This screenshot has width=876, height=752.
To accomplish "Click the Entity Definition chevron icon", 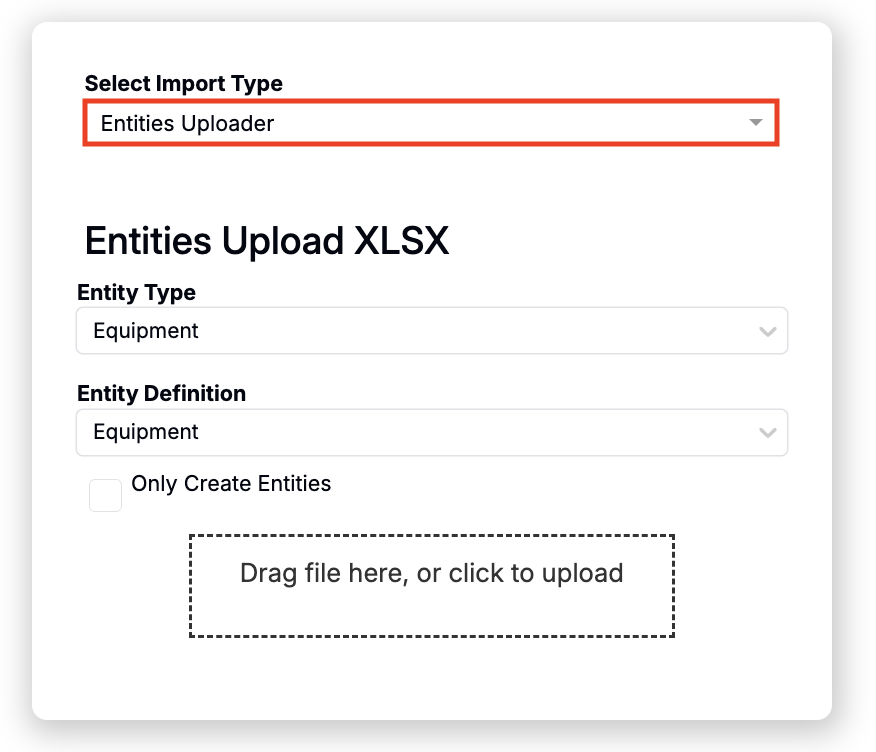I will (x=767, y=433).
